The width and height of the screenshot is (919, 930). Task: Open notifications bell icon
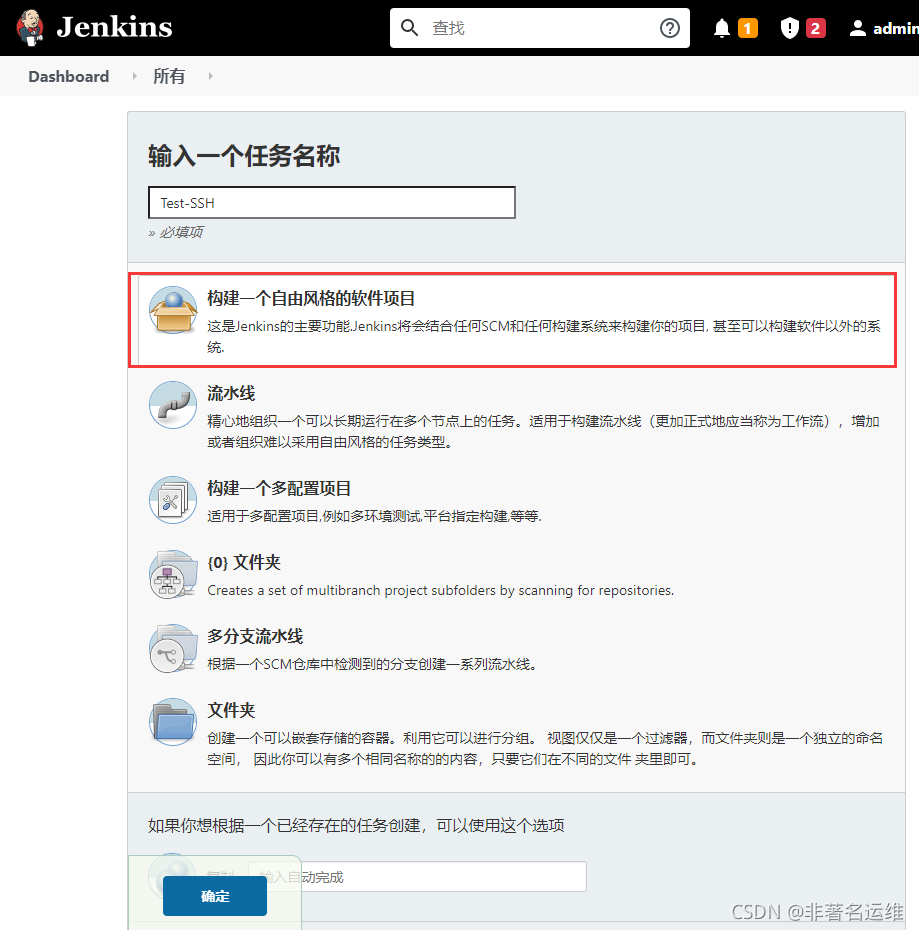[721, 28]
